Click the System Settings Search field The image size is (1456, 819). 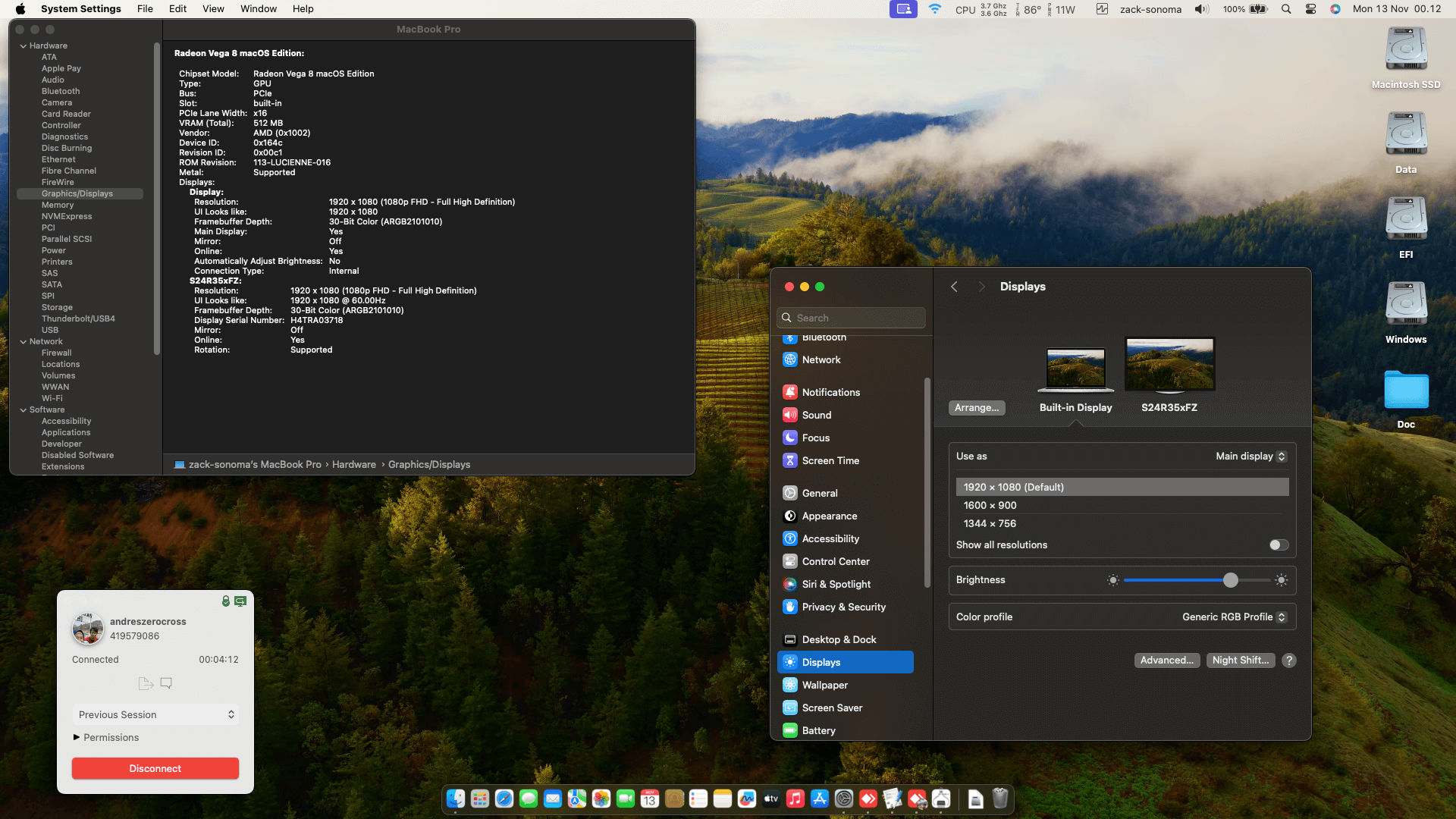click(851, 318)
